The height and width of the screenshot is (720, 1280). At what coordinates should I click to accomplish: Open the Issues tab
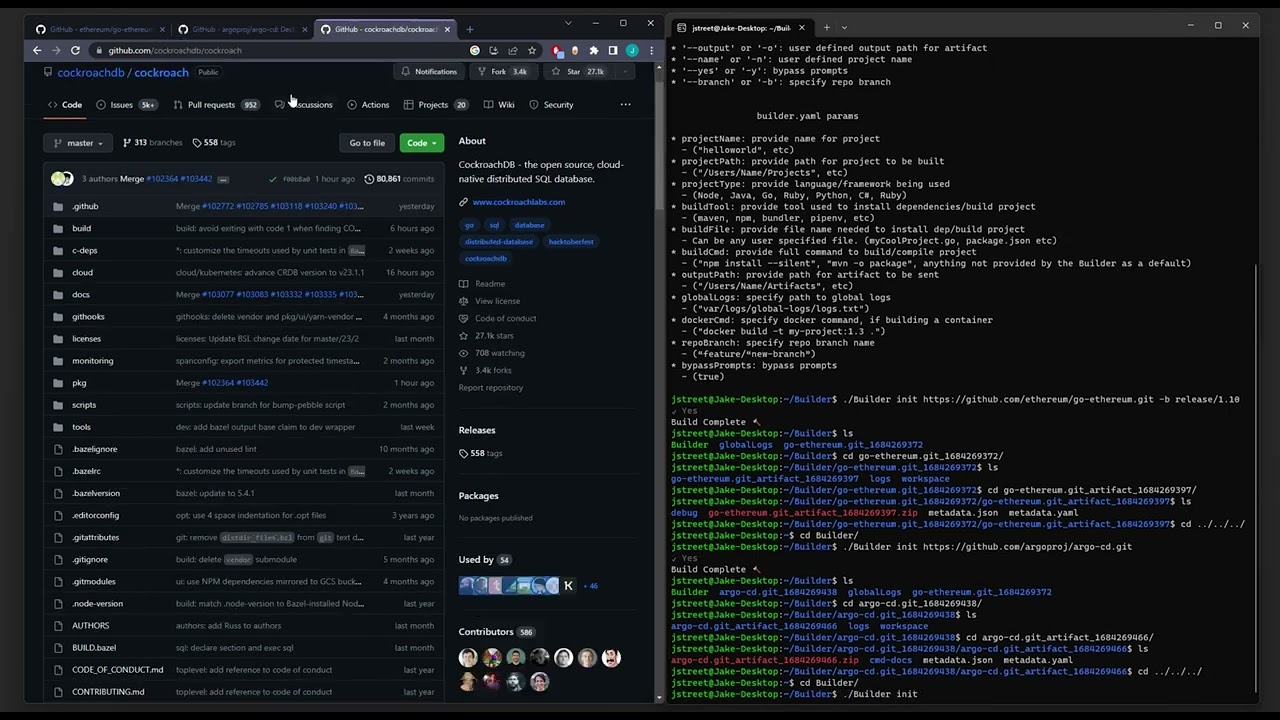126,104
